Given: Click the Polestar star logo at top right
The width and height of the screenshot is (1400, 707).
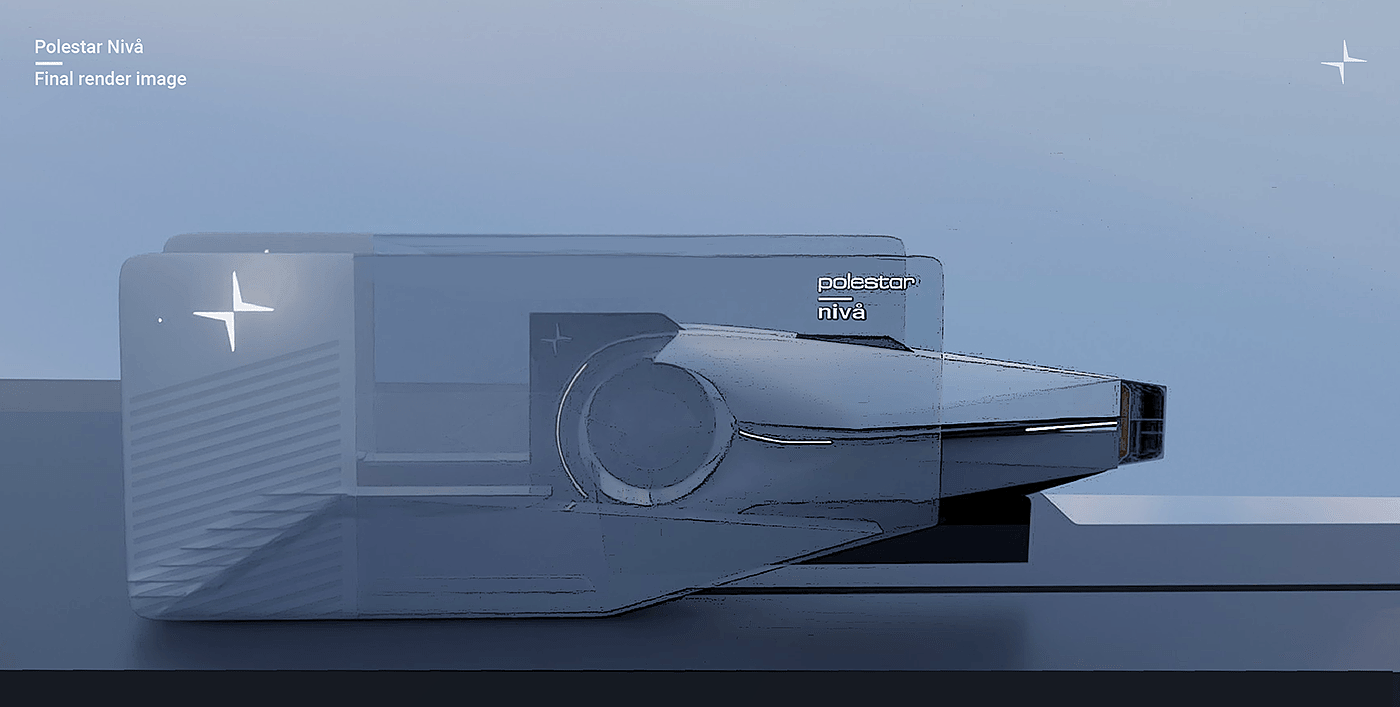Looking at the screenshot, I should tap(1344, 62).
